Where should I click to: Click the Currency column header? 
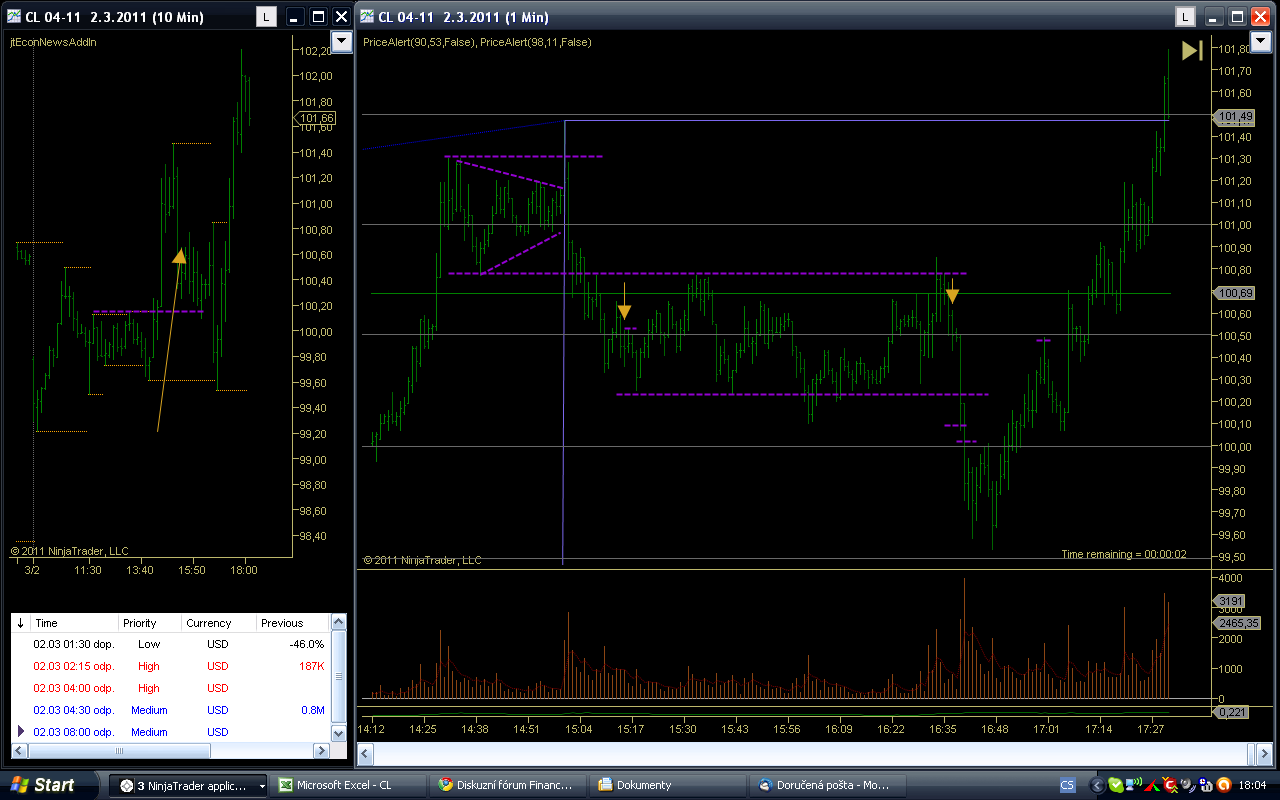[x=218, y=623]
